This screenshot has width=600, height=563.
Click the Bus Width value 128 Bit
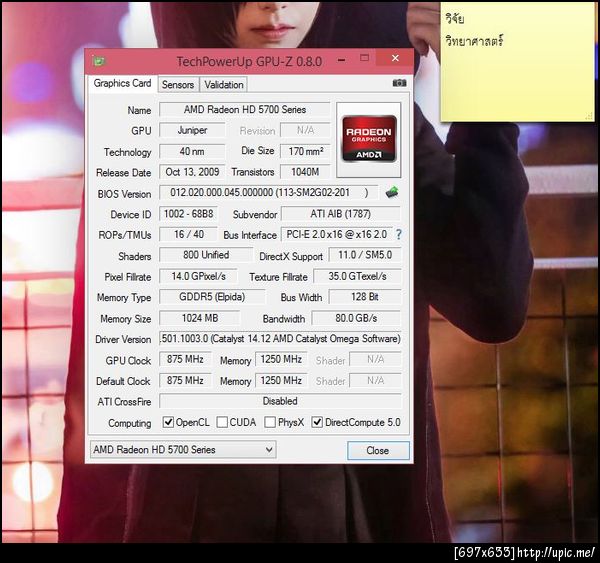click(365, 297)
